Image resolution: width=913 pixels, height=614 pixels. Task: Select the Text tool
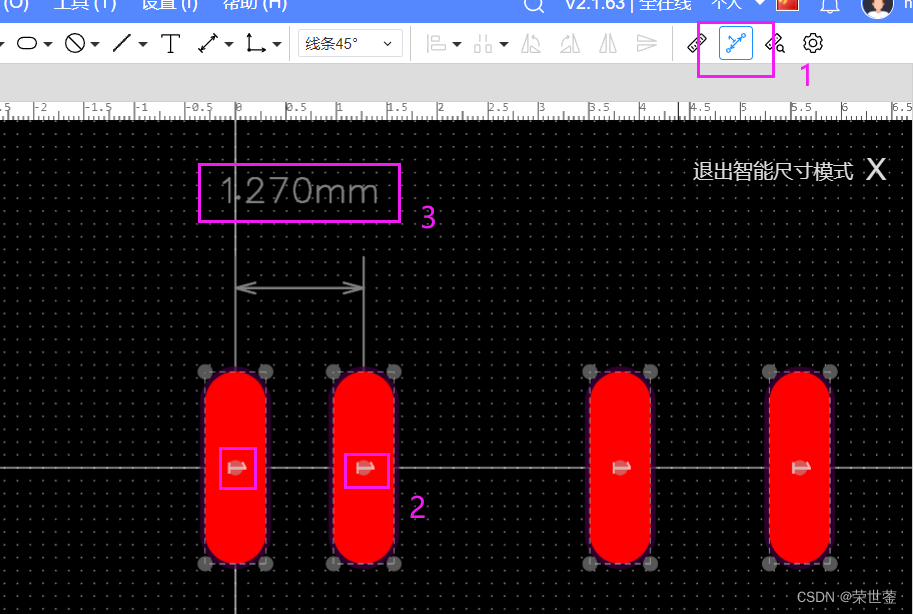coord(170,43)
